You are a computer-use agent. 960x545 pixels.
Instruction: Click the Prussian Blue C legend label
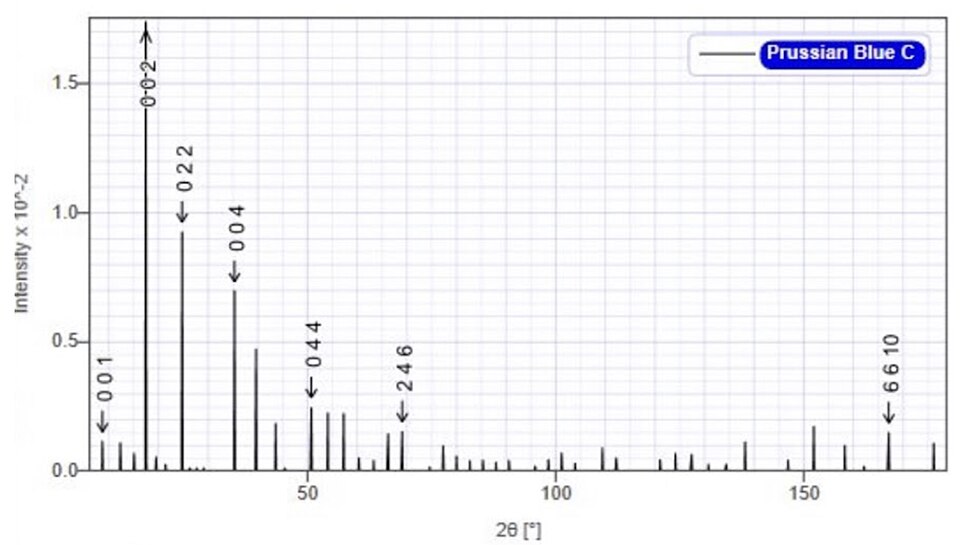click(x=841, y=53)
